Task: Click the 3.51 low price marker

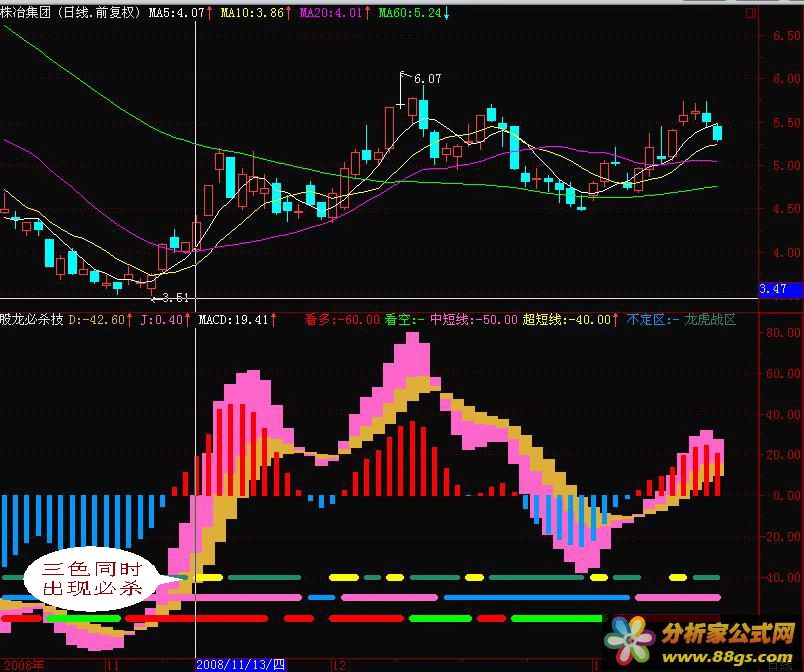Action: 175,297
